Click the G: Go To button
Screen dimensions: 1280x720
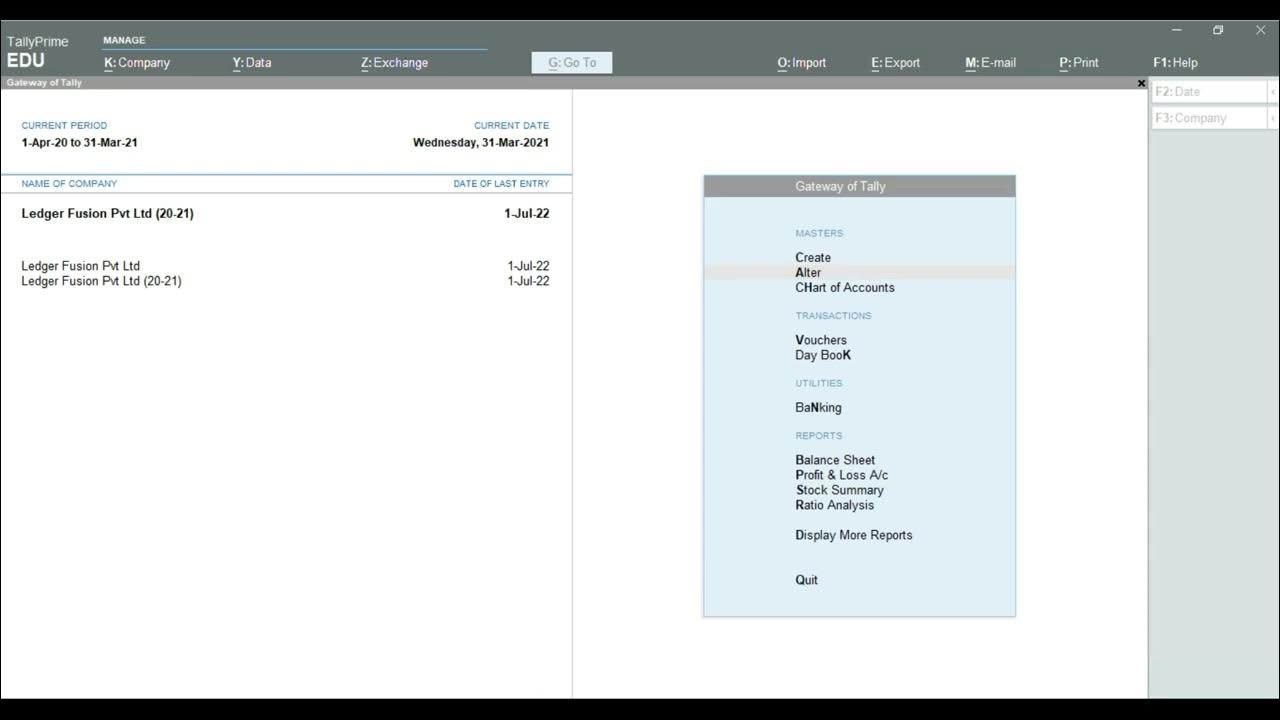tap(572, 62)
